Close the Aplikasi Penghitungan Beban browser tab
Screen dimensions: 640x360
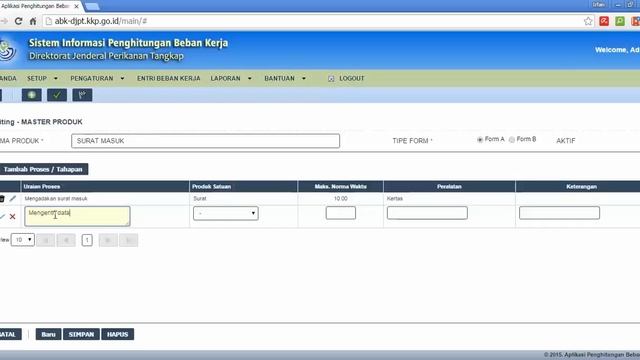76,7
